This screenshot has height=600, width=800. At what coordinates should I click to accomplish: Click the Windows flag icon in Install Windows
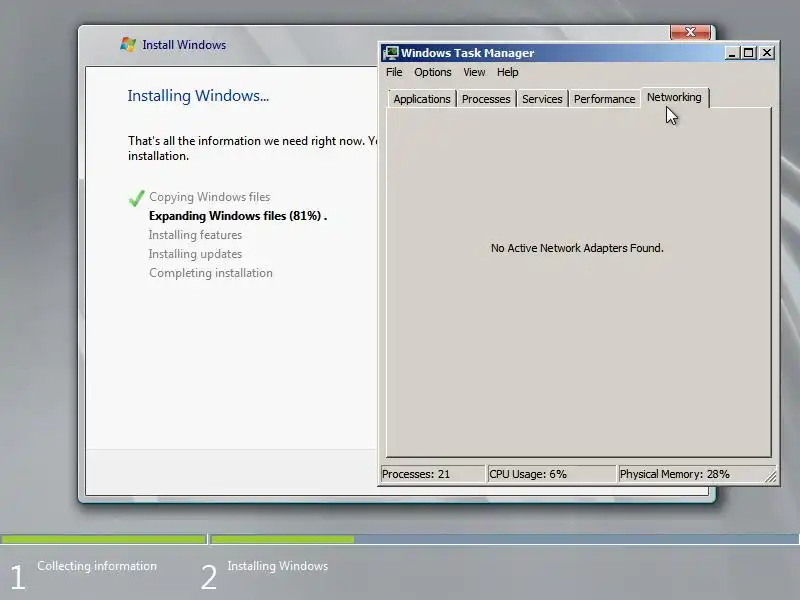pos(128,44)
